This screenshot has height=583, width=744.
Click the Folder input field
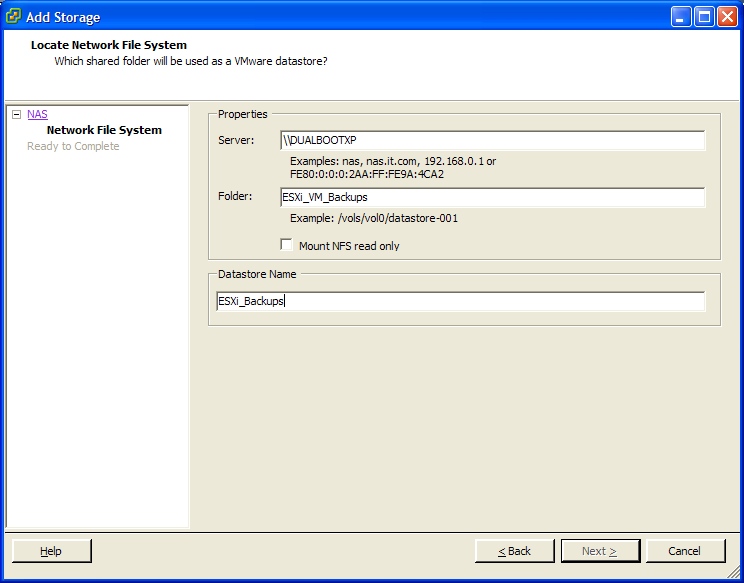coord(493,197)
